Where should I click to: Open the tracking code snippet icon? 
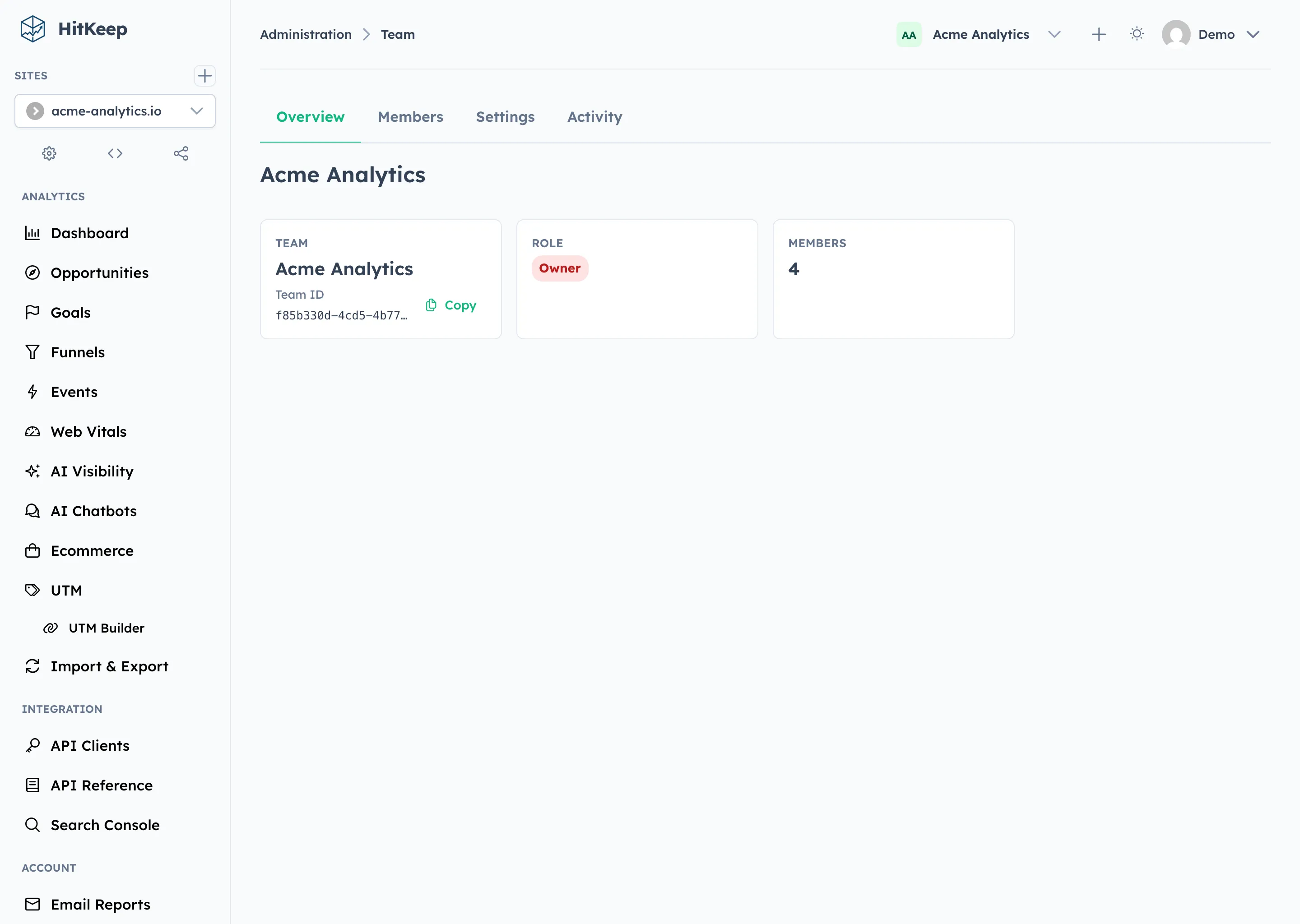click(x=115, y=153)
